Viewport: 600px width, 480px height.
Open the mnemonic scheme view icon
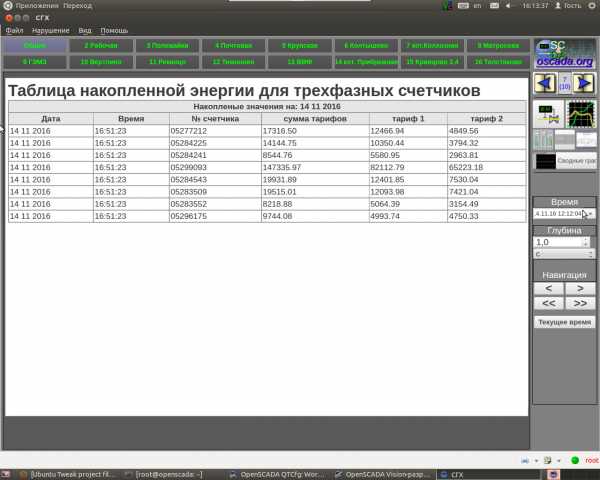coord(548,113)
